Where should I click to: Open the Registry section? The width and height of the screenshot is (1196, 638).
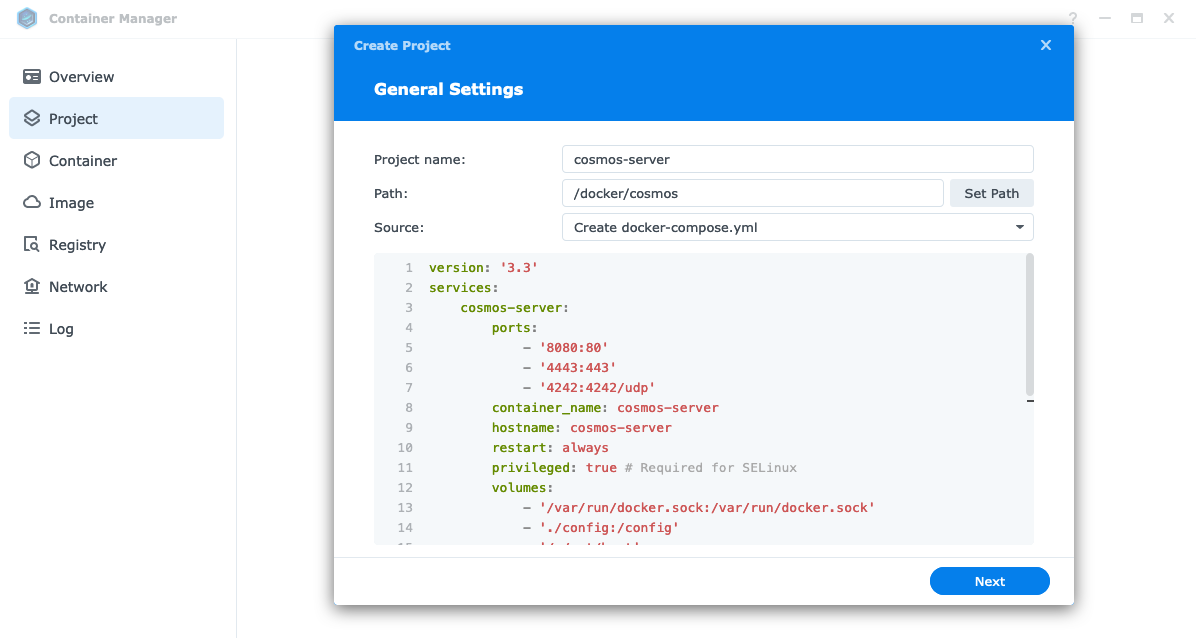77,245
